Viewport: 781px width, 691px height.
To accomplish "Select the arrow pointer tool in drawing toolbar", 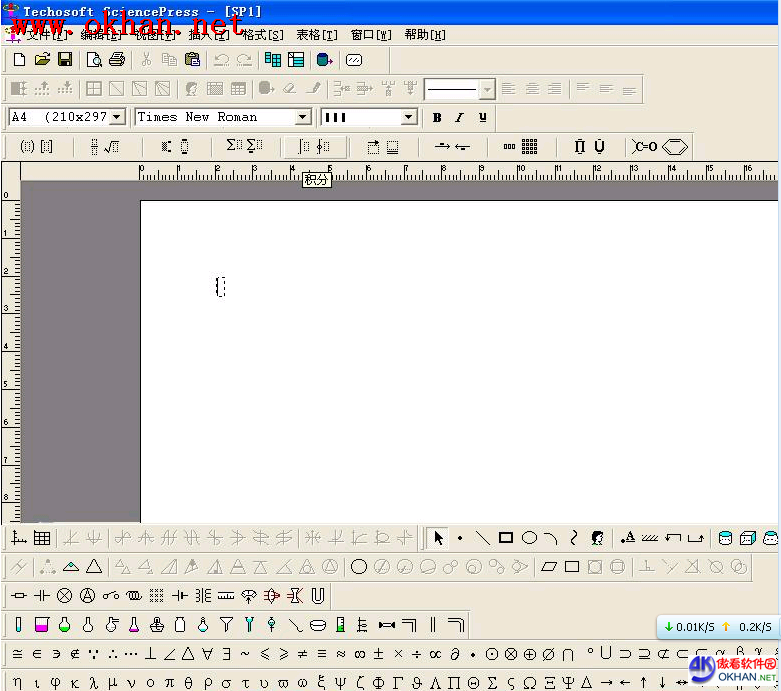I will click(x=438, y=538).
